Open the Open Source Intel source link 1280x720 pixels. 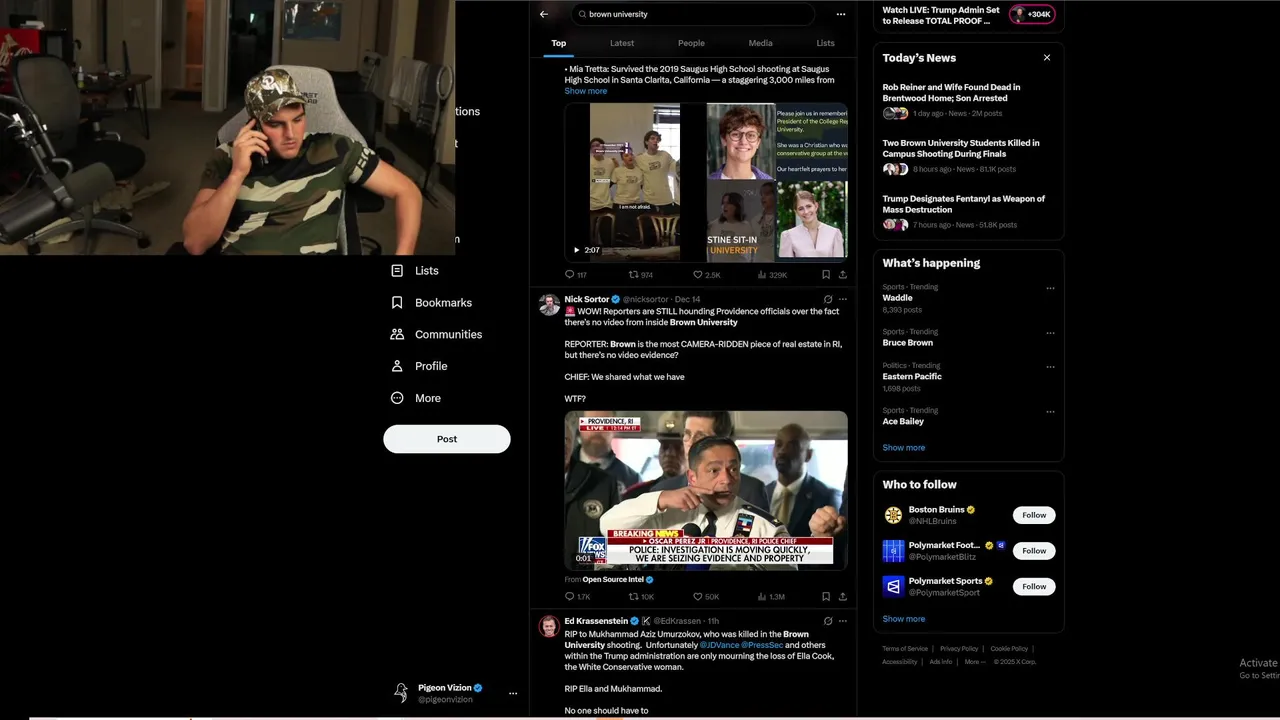614,580
